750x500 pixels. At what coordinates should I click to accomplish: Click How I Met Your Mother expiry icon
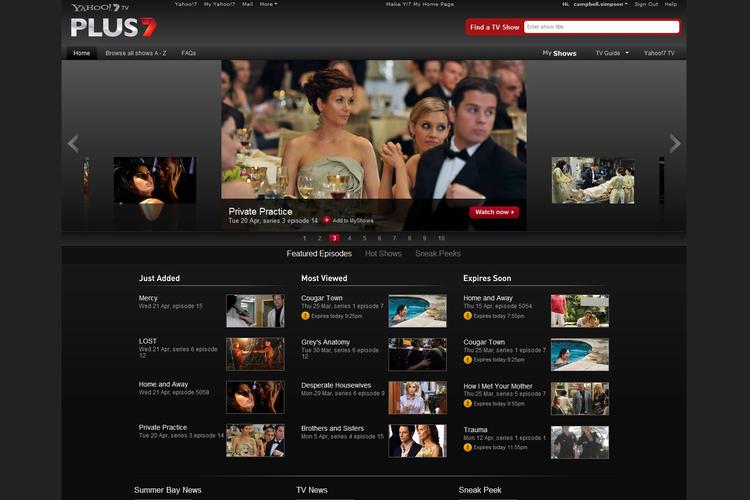[x=467, y=403]
